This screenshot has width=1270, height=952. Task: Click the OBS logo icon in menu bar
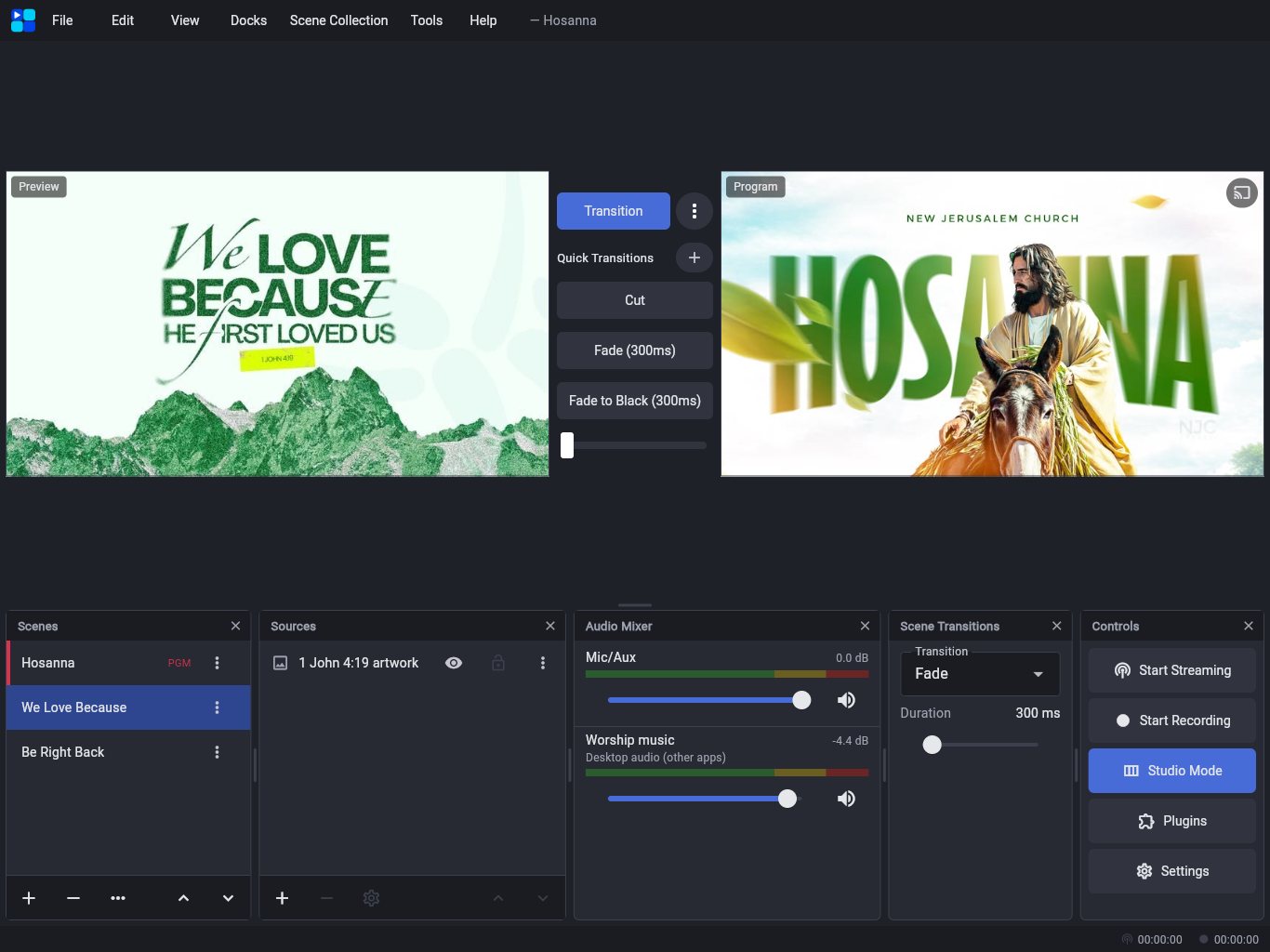point(23,20)
